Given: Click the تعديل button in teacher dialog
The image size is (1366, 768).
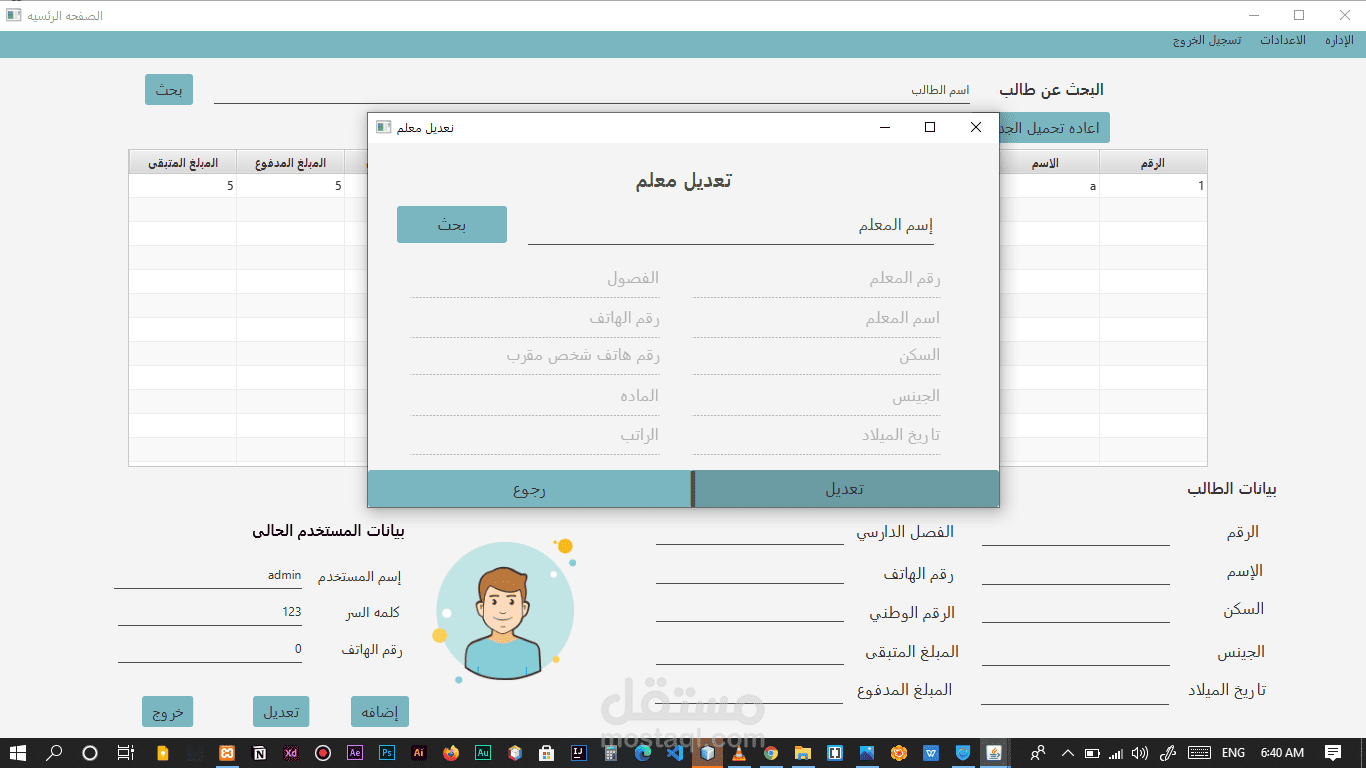Looking at the screenshot, I should click(845, 489).
